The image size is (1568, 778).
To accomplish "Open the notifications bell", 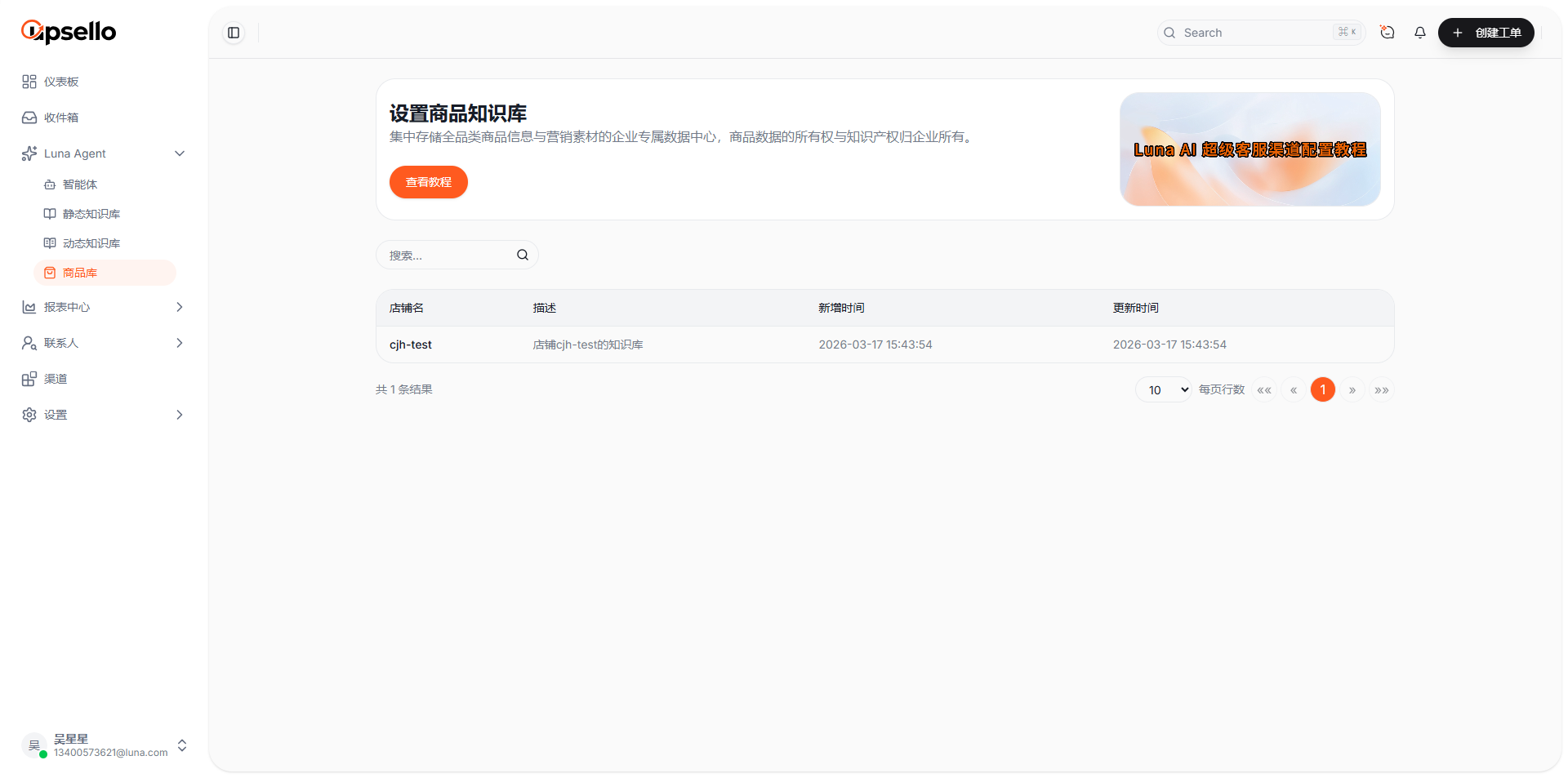I will coord(1420,33).
